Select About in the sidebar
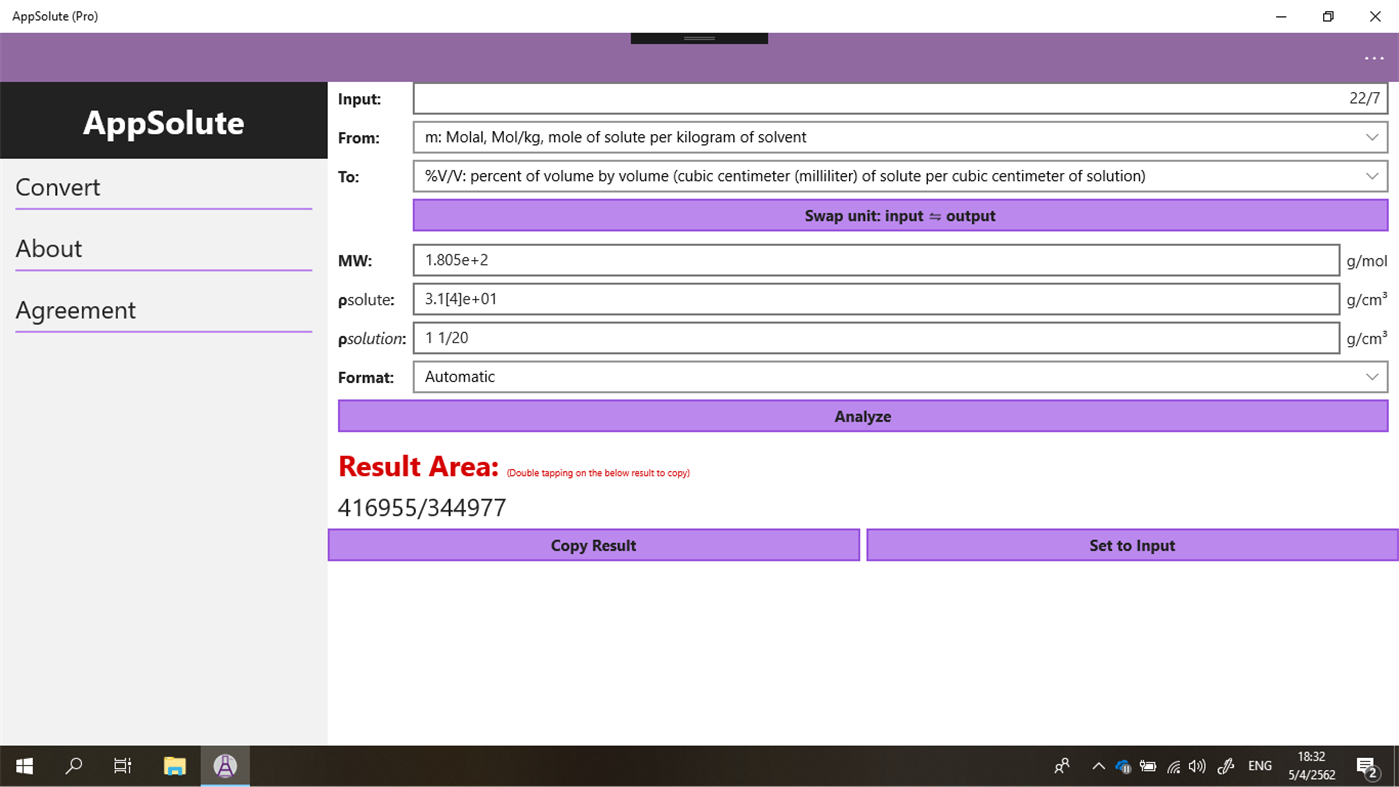This screenshot has width=1399, height=787. 48,248
